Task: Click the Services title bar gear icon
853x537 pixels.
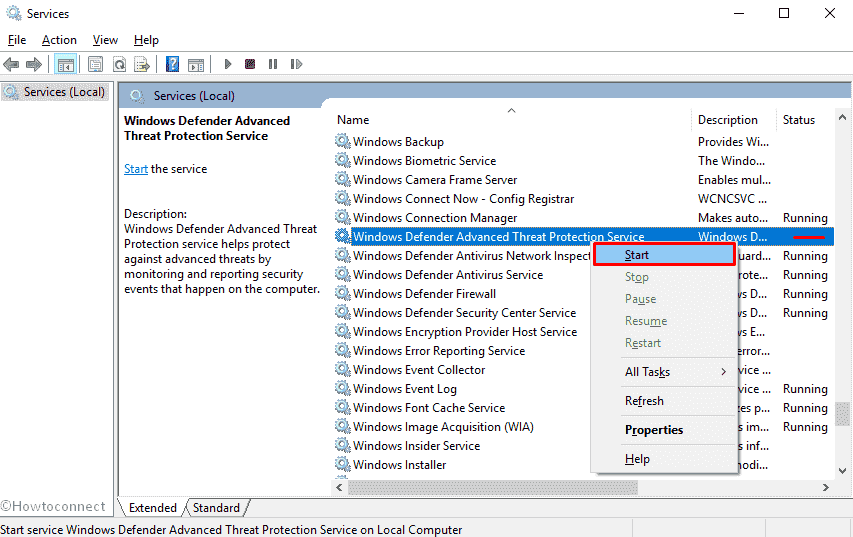Action: click(14, 13)
